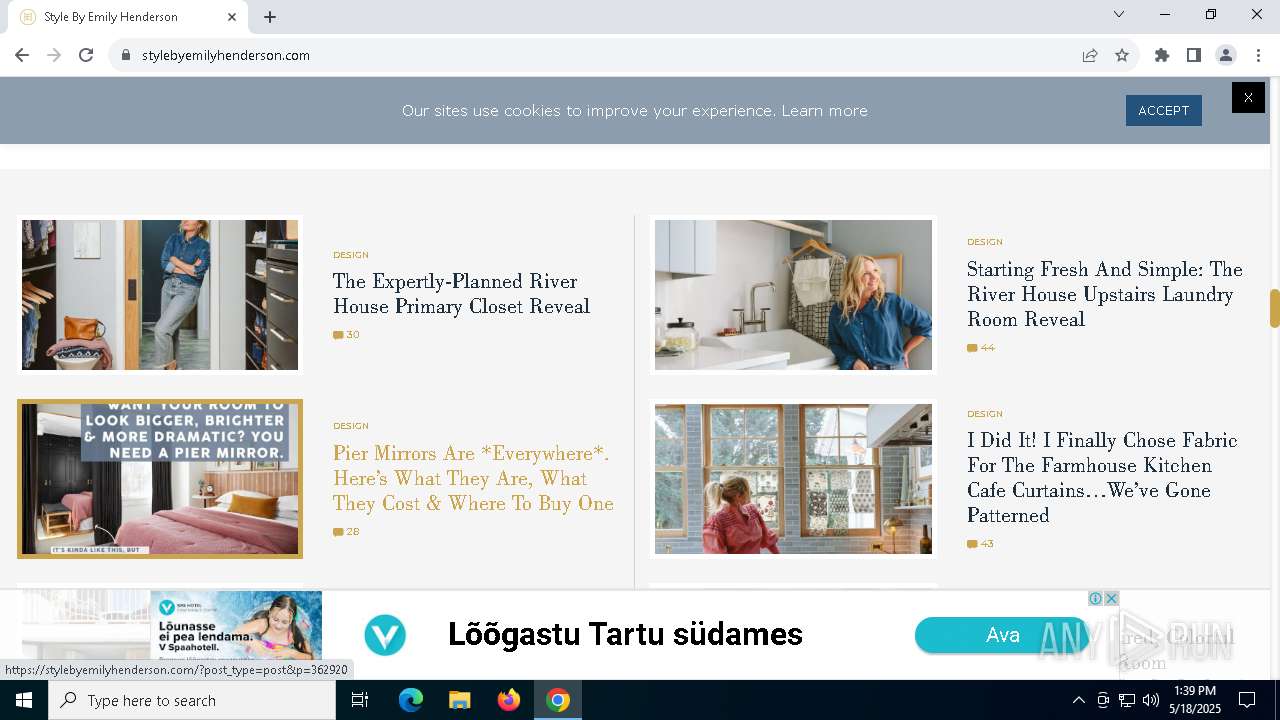This screenshot has width=1280, height=720.
Task: Switch to Chrome on the taskbar
Action: (558, 700)
